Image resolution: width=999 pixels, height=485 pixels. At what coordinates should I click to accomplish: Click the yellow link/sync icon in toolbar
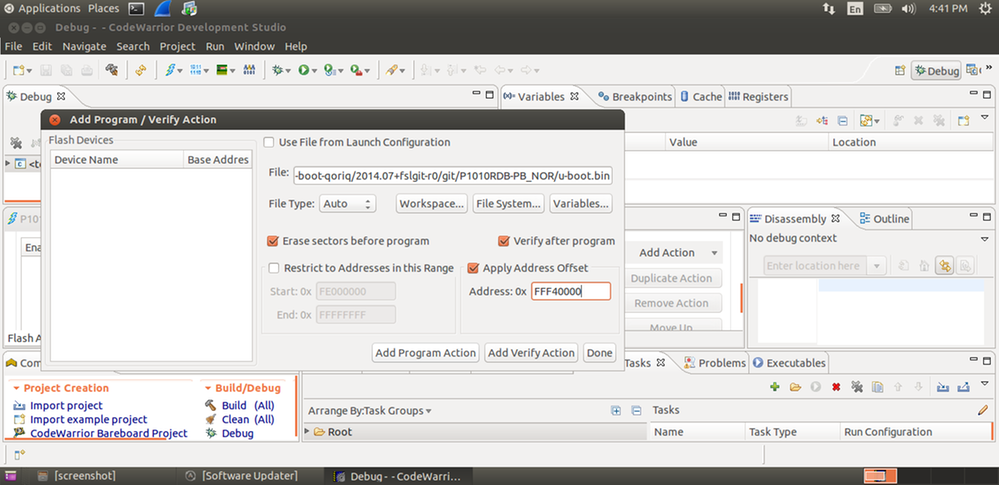coord(141,70)
